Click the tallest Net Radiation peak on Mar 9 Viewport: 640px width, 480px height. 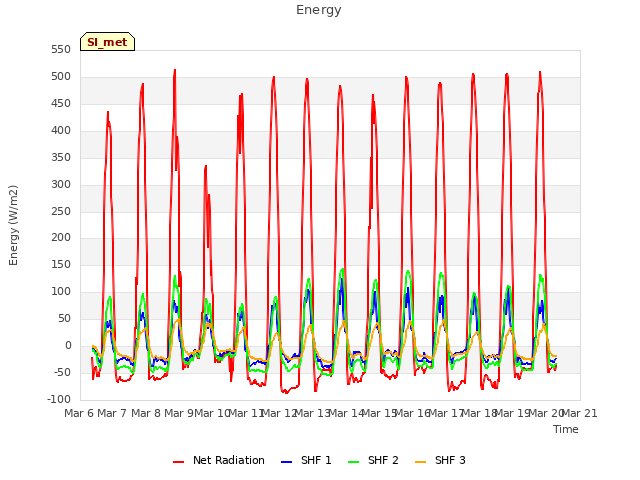(175, 70)
